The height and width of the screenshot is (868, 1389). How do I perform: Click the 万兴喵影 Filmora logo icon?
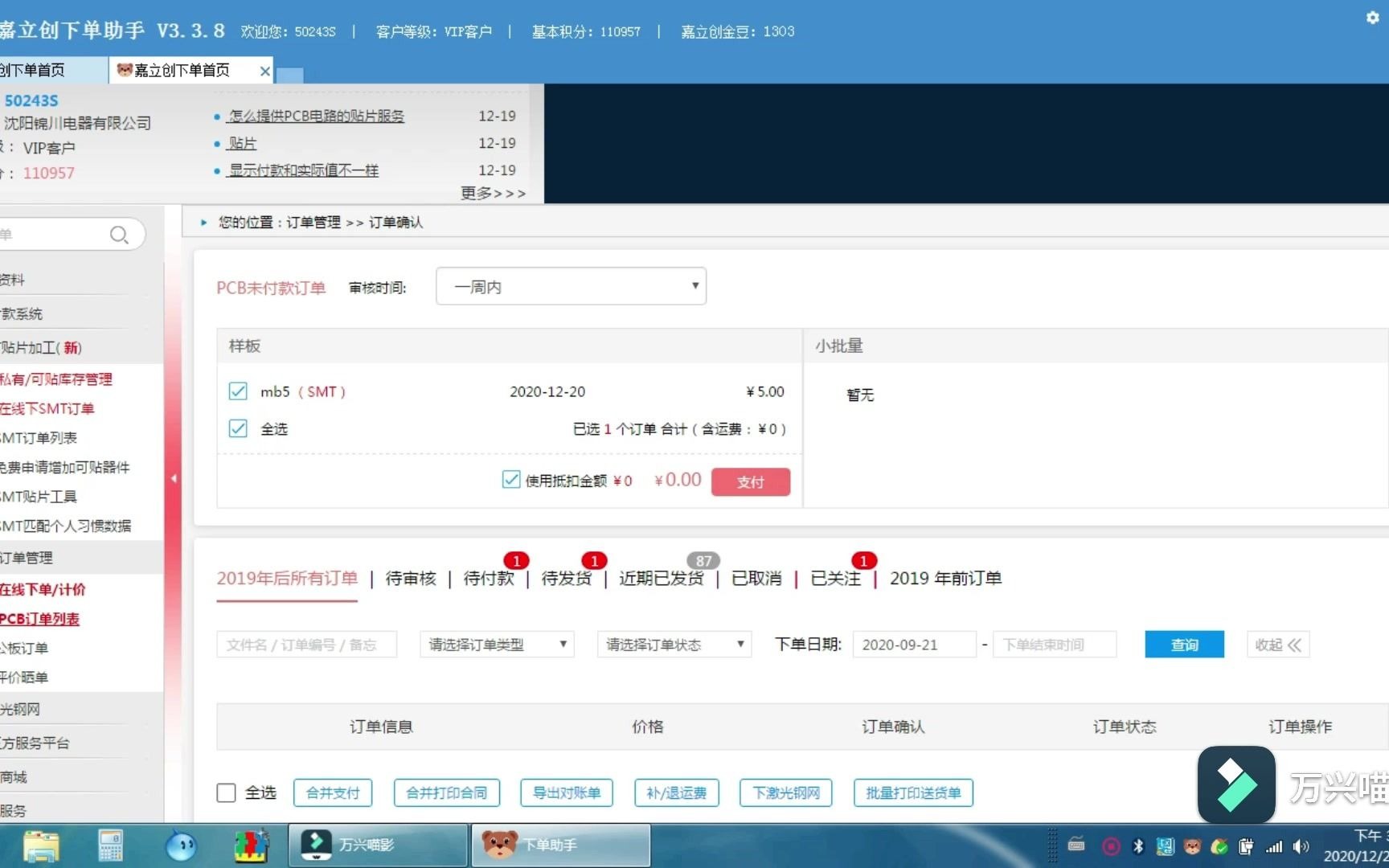click(x=1236, y=784)
